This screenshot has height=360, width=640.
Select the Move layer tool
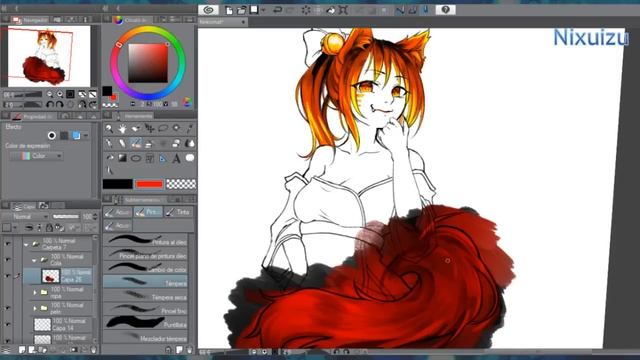pos(149,129)
